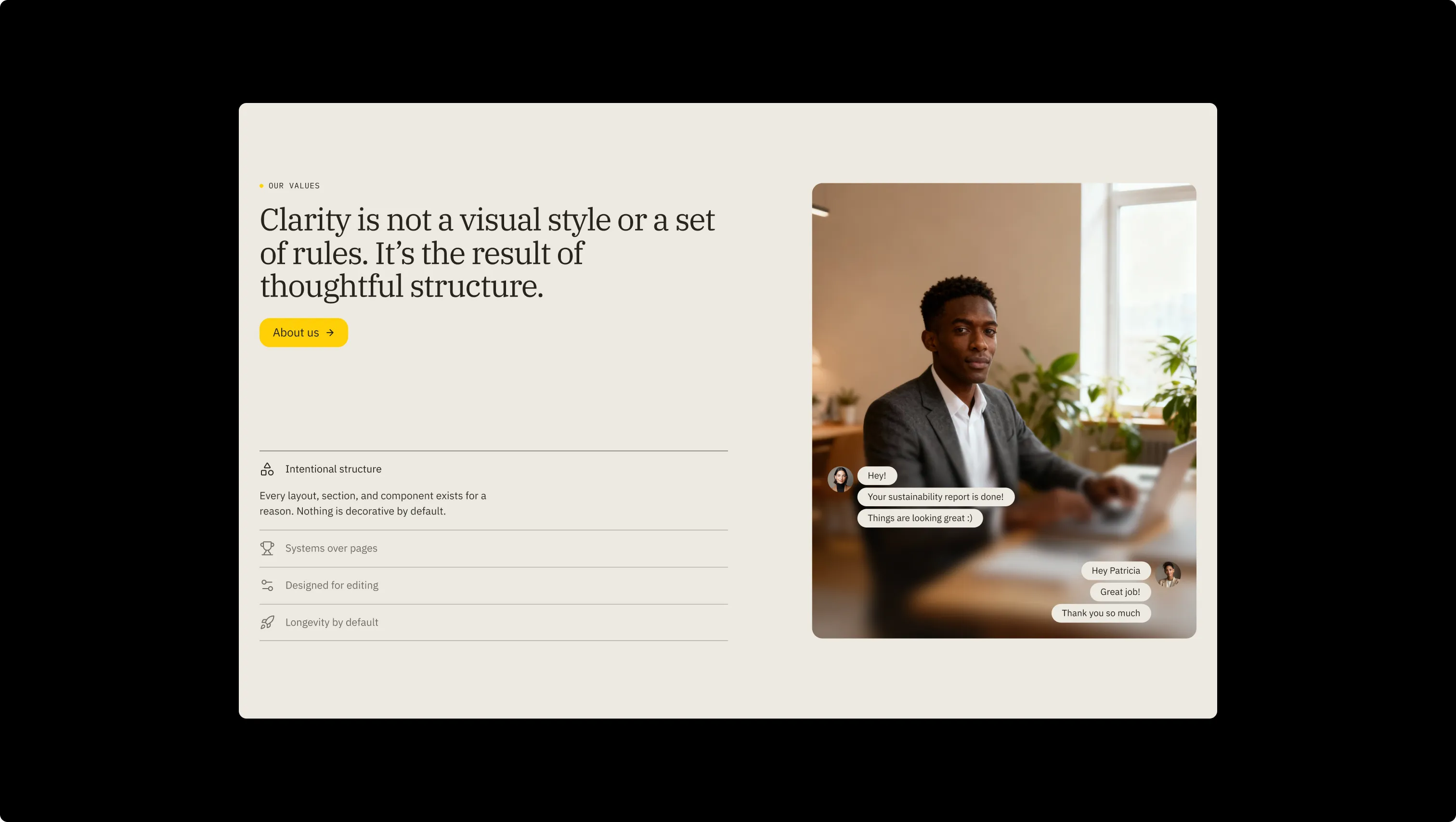Click the woman's avatar beside Hey! bubble
Viewport: 1456px width, 822px height.
(841, 479)
